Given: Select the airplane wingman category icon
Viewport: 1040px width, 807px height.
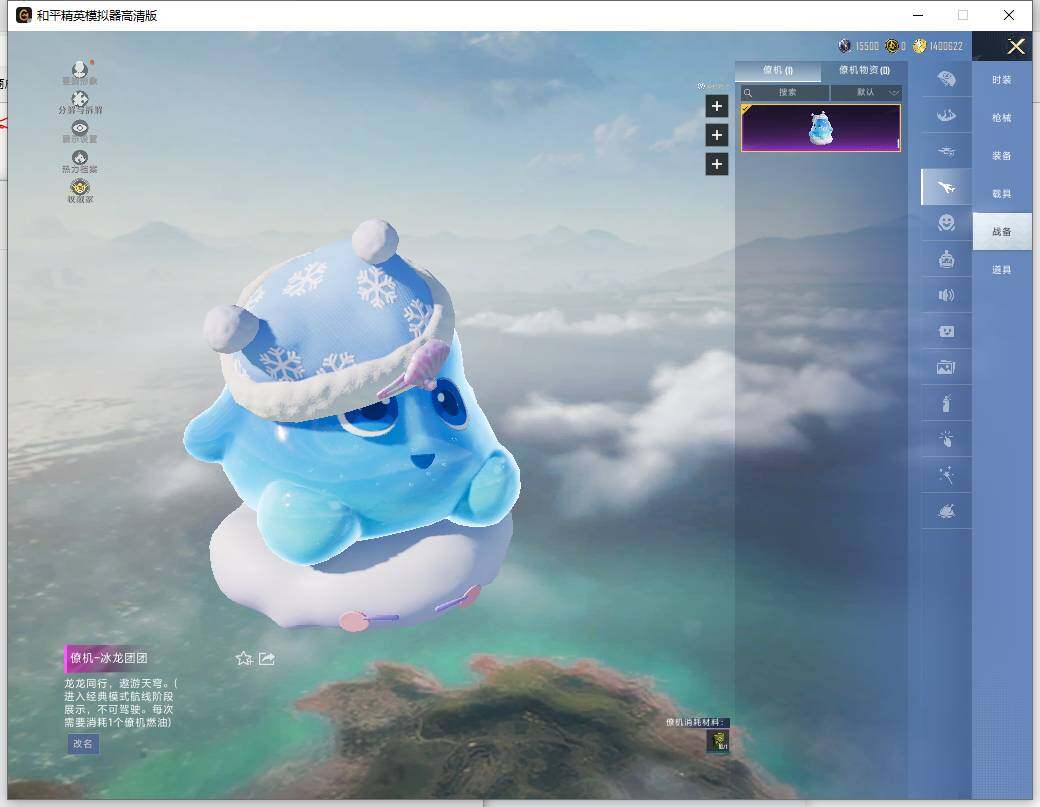Looking at the screenshot, I should point(946,187).
